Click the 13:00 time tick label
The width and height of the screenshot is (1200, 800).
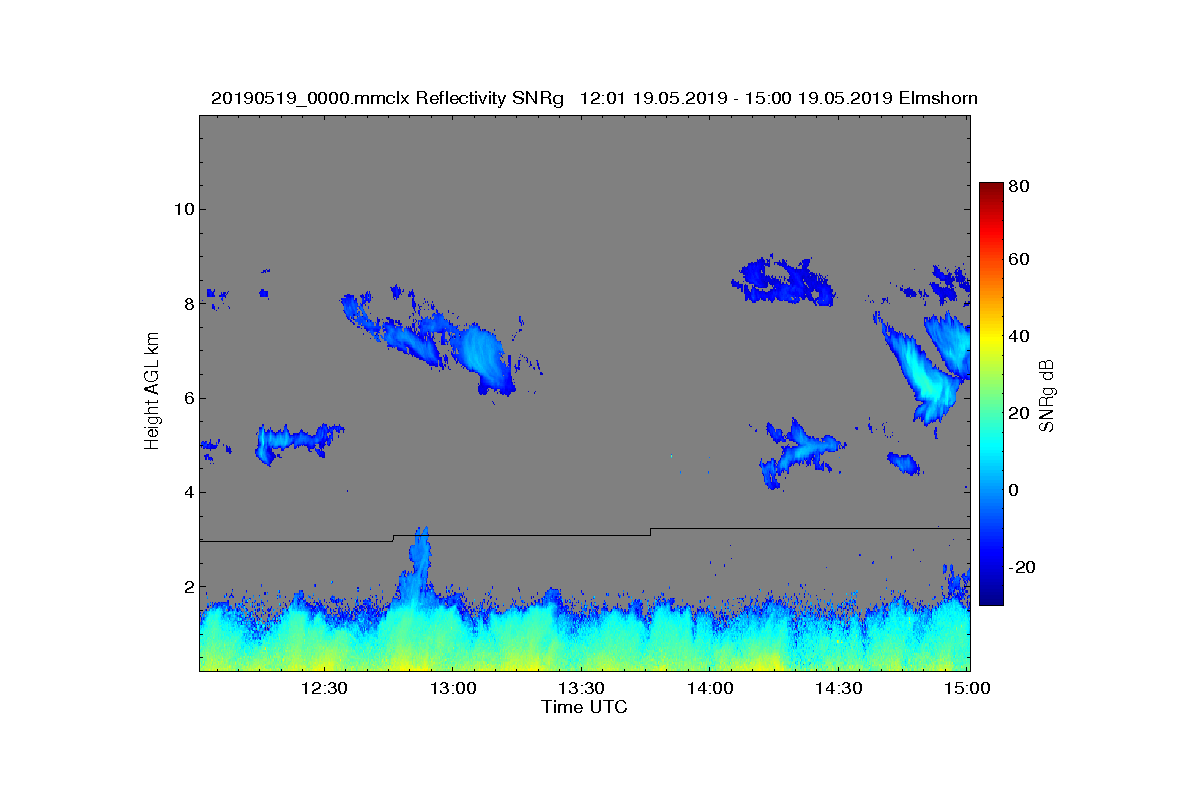pos(452,688)
